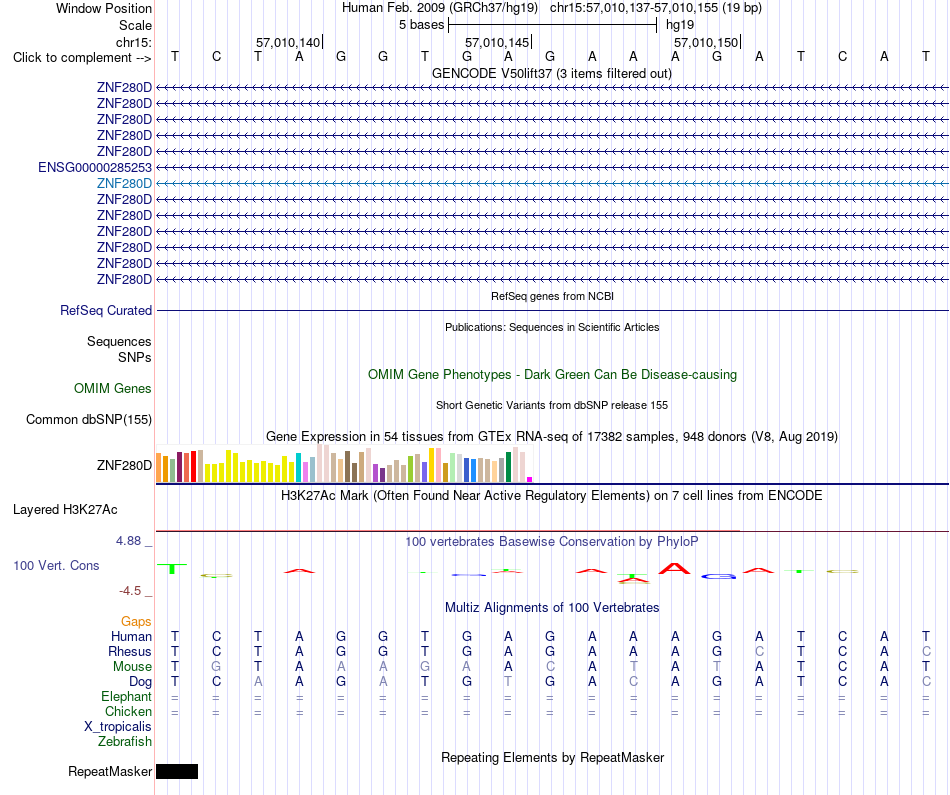Screen dimensions: 950x795
Task: Open 'Short Genetic Variants from dbSNP release 155' title
Action: [552, 405]
